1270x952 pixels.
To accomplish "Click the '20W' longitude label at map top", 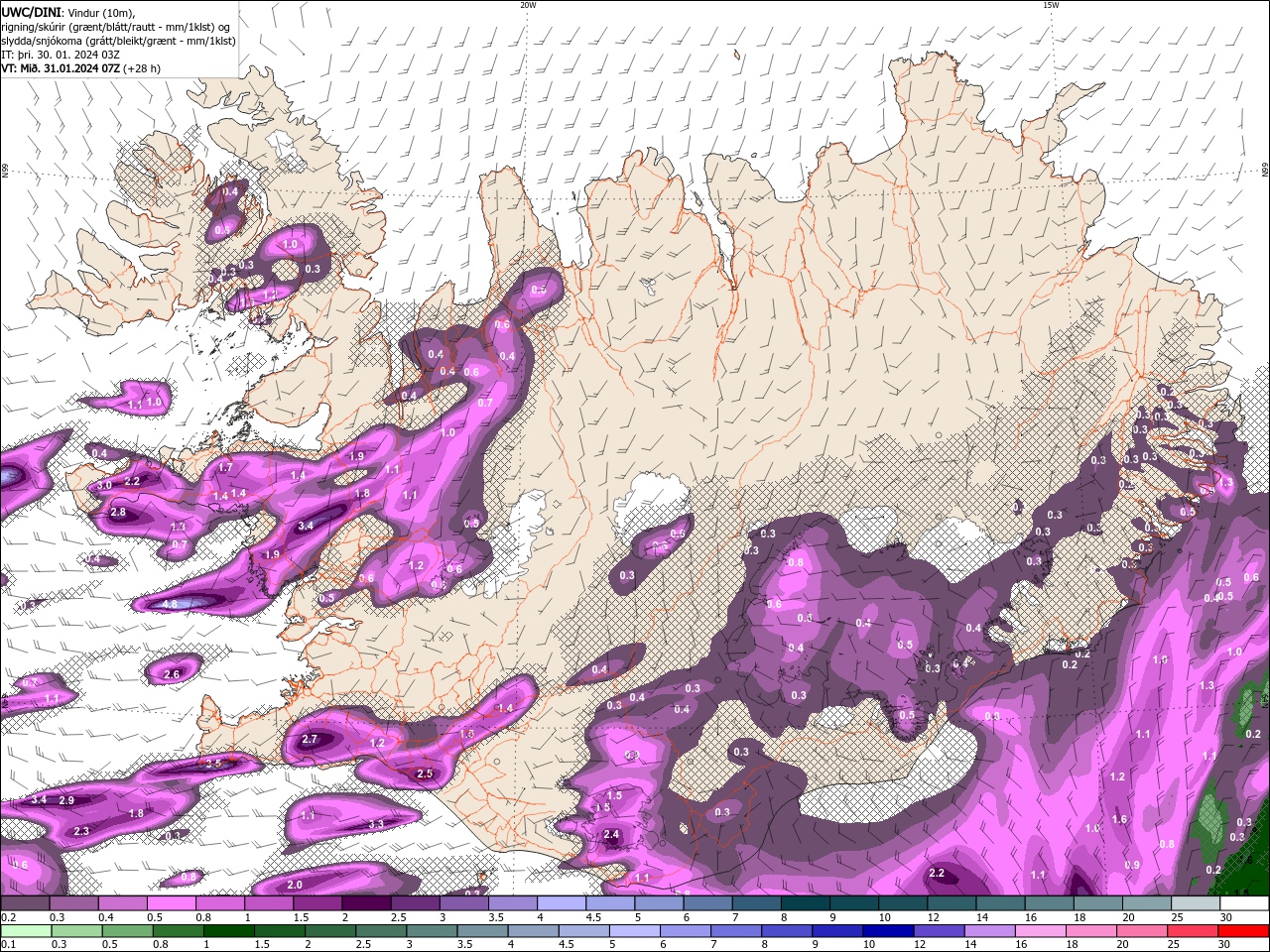I will (528, 5).
